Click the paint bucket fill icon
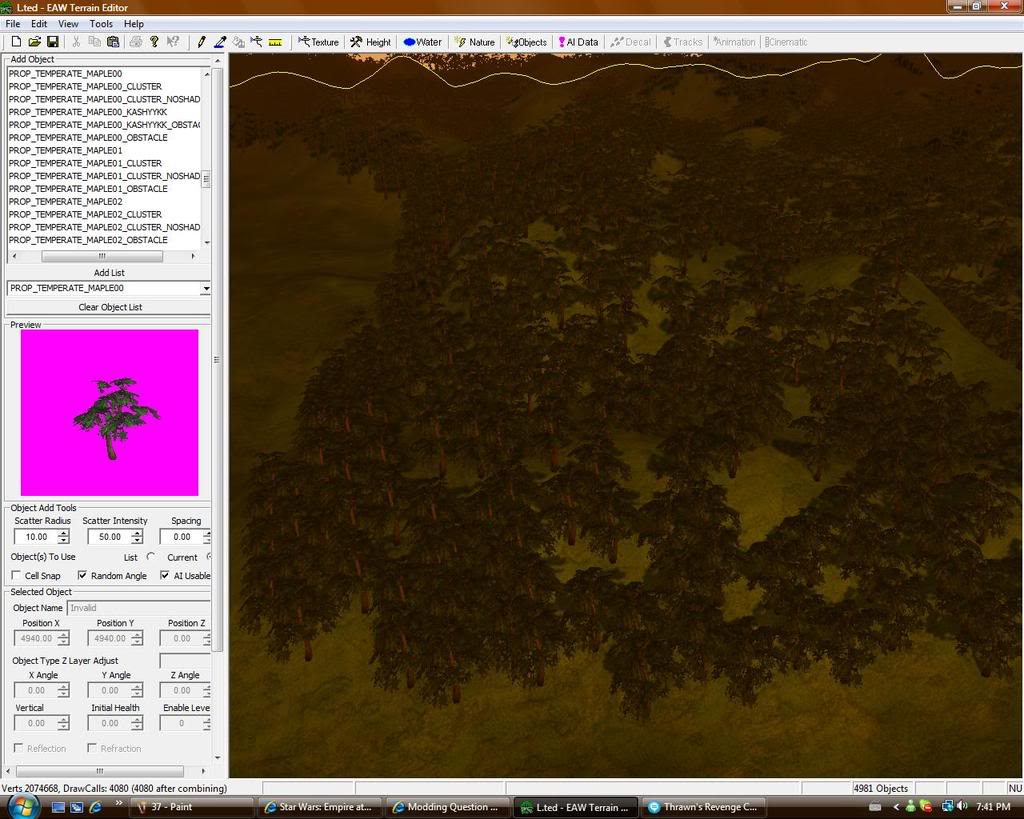The height and width of the screenshot is (819, 1024). pos(238,42)
